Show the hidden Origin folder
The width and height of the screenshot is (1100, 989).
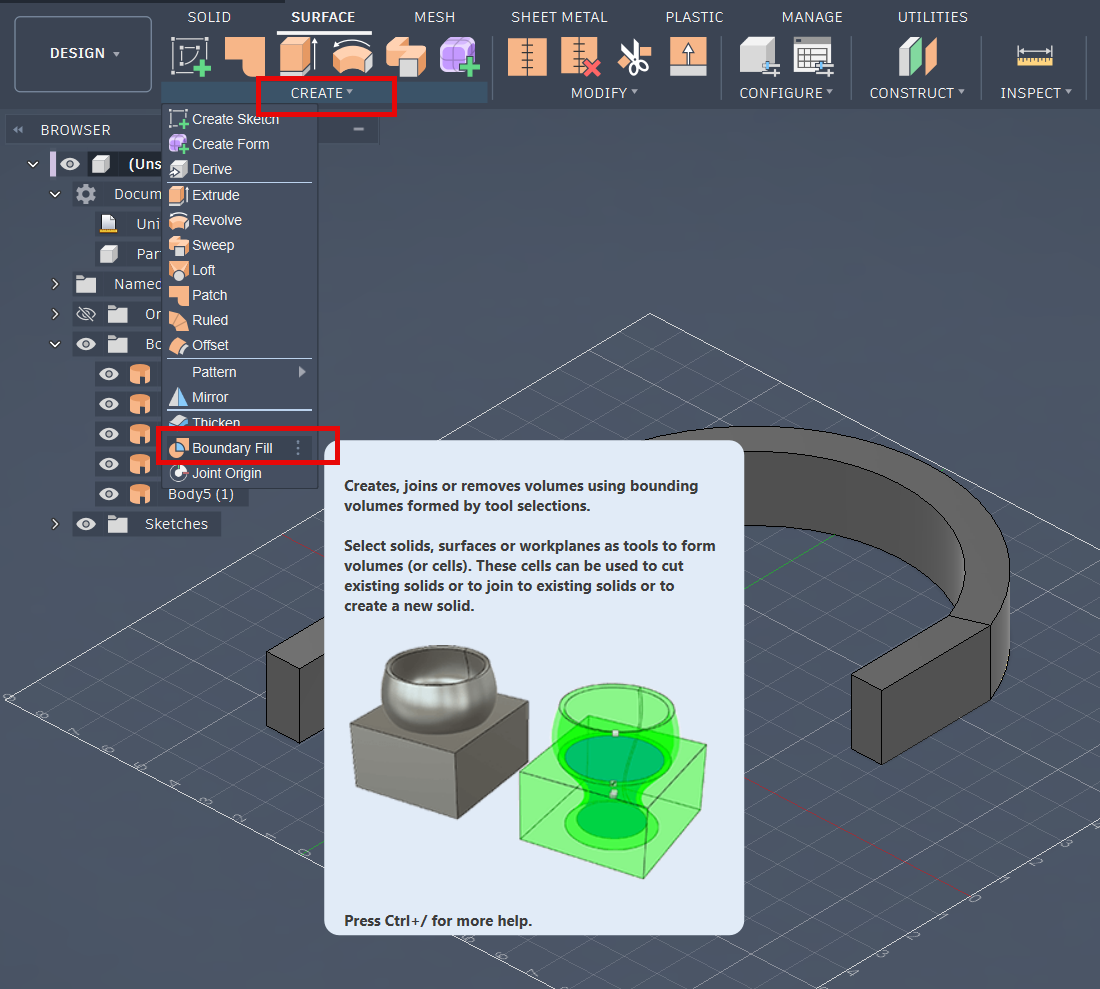click(x=86, y=314)
